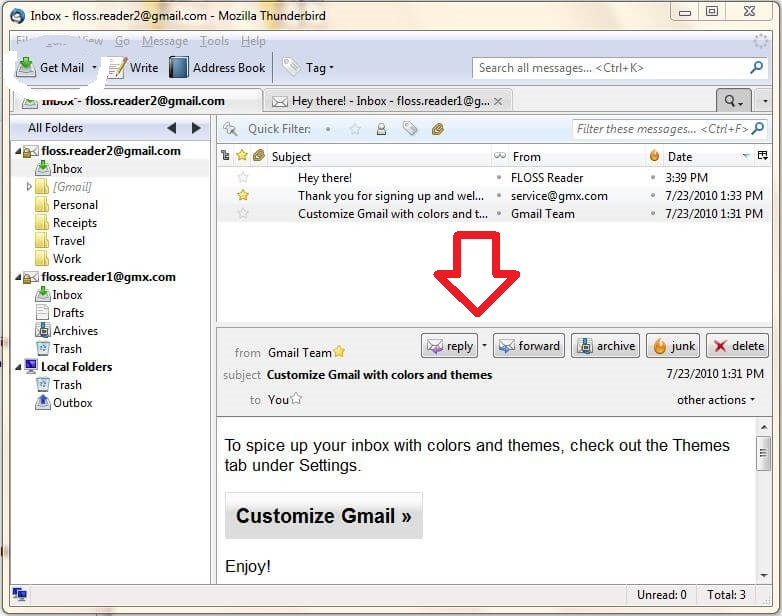Click the Get Mail button
This screenshot has width=782, height=616.
50,68
